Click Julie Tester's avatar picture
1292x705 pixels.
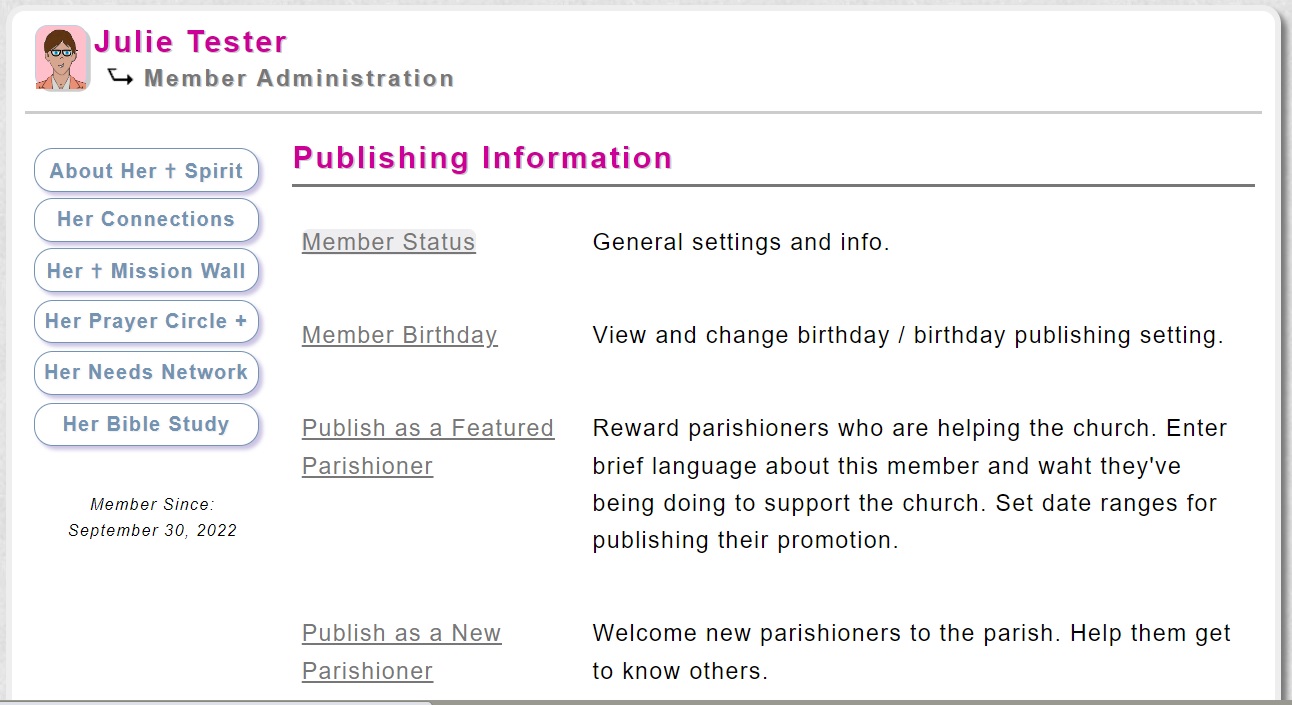[x=63, y=58]
